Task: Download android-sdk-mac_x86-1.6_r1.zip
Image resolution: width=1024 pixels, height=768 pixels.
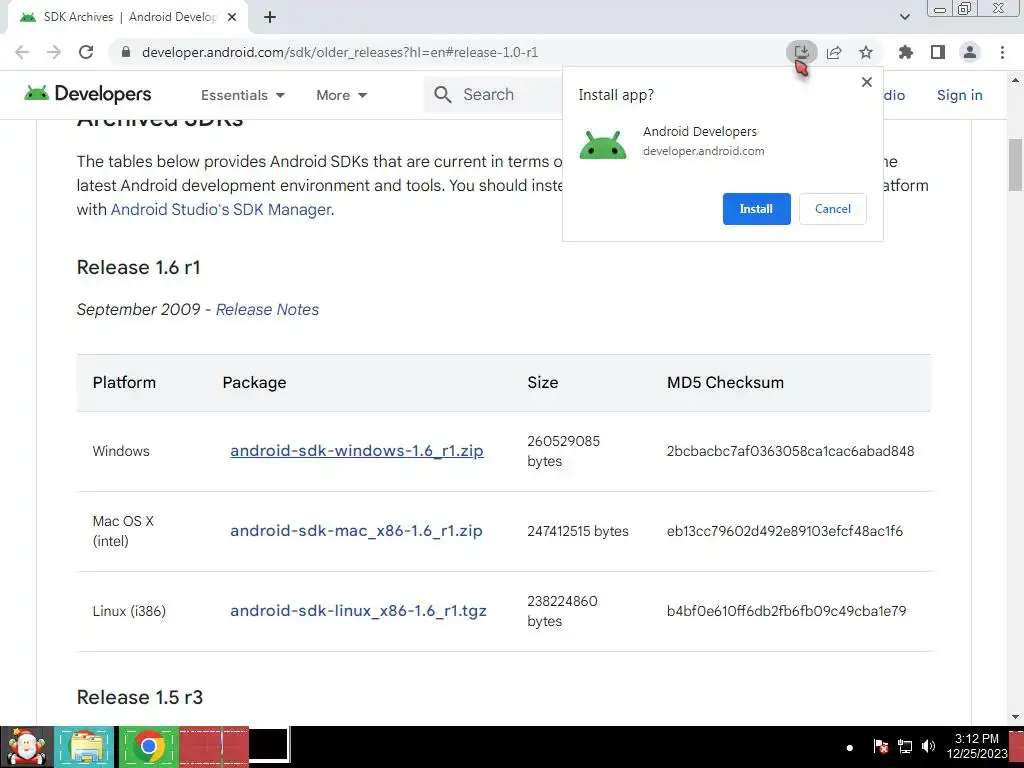Action: tap(356, 531)
